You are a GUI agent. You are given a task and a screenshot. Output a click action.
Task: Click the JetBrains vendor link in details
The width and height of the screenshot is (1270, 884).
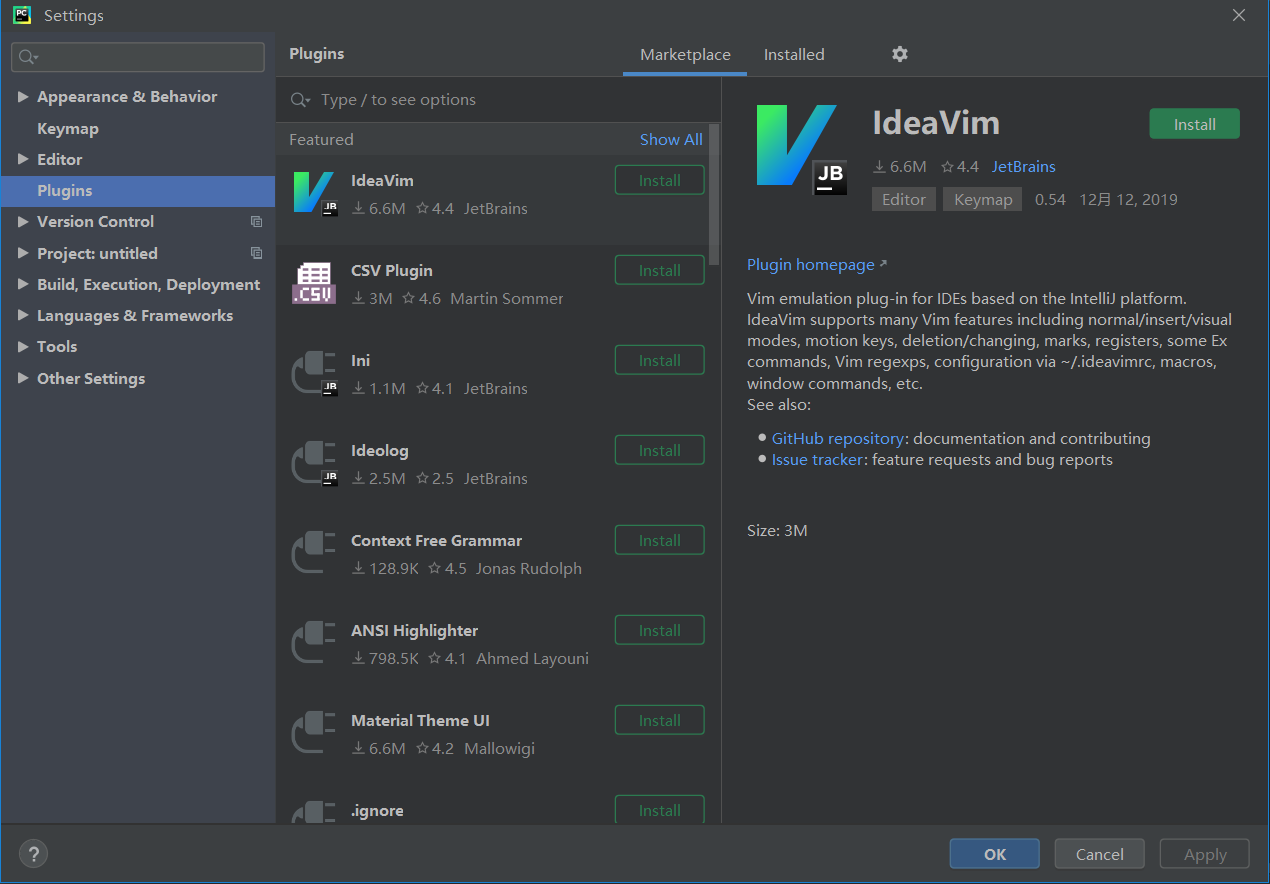(1024, 166)
